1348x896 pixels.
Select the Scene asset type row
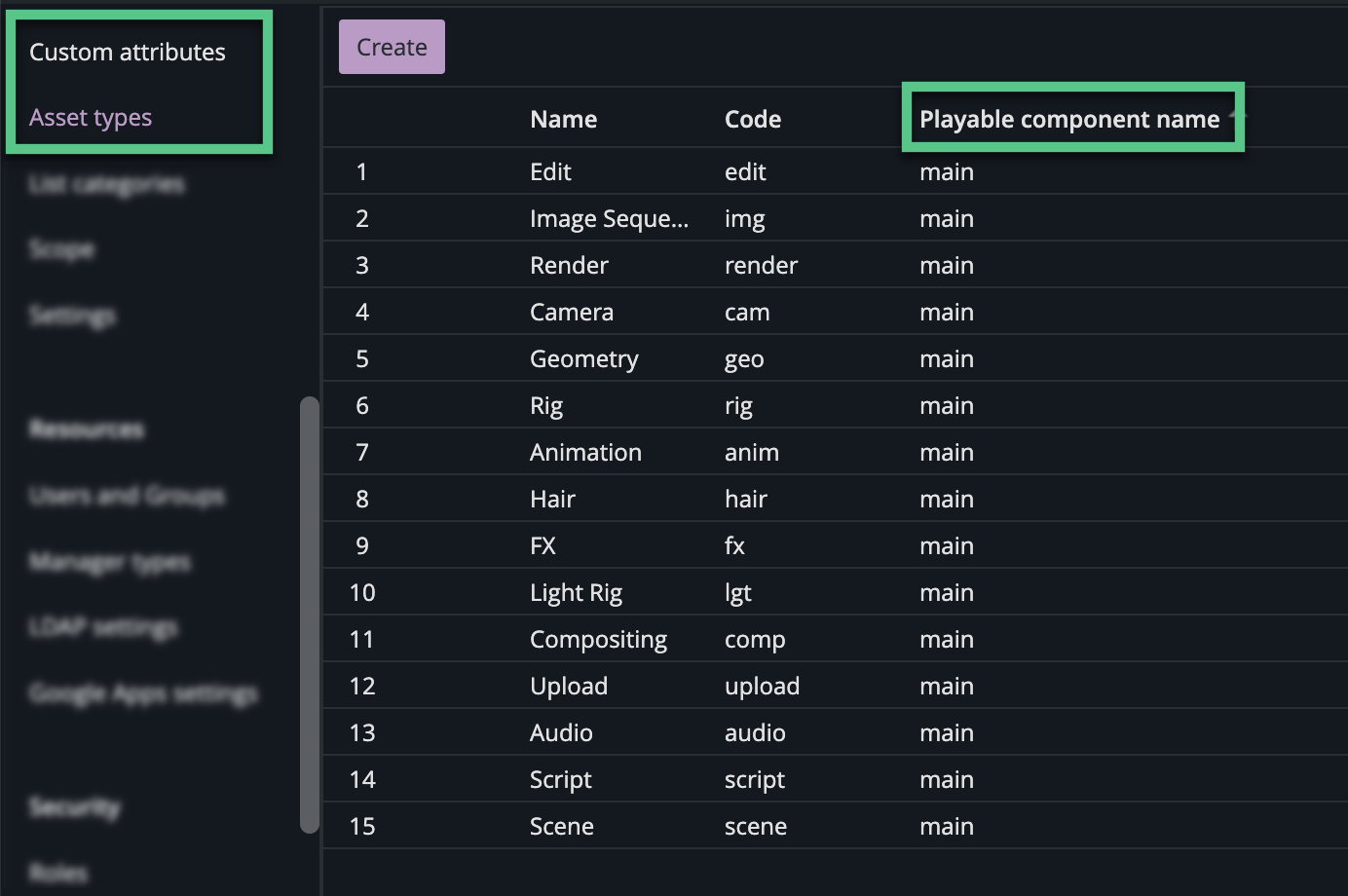point(682,825)
